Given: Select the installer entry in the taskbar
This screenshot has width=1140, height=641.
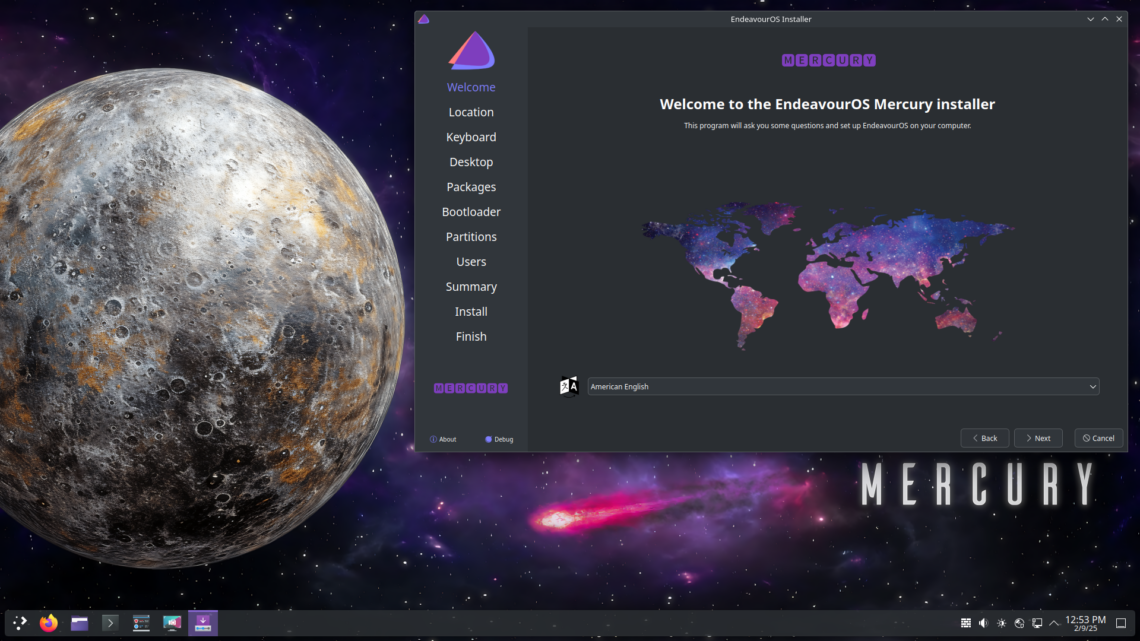Looking at the screenshot, I should [203, 623].
